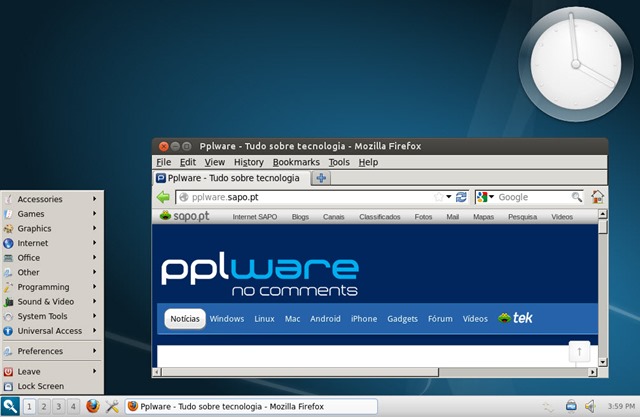
Task: Click the site identity globe icon in the URL bar
Action: click(x=184, y=197)
